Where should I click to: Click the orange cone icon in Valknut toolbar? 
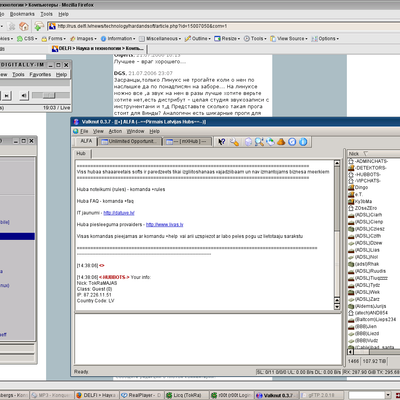click(281, 142)
